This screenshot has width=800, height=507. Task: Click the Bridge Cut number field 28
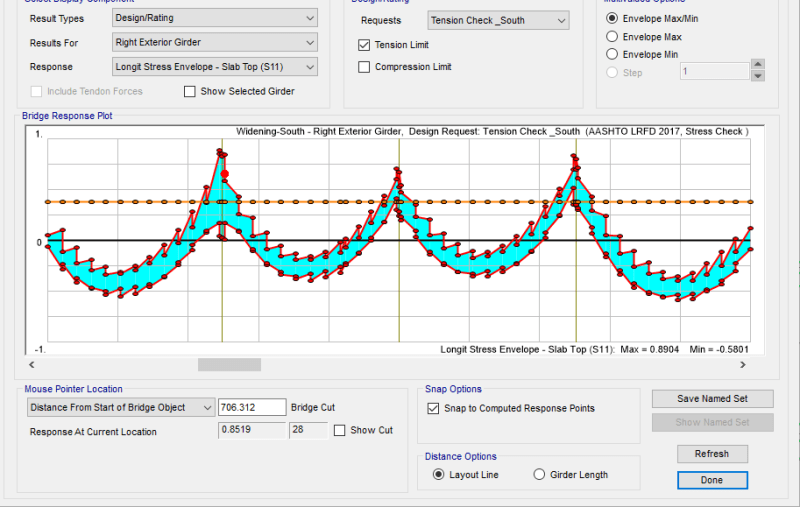pos(308,430)
